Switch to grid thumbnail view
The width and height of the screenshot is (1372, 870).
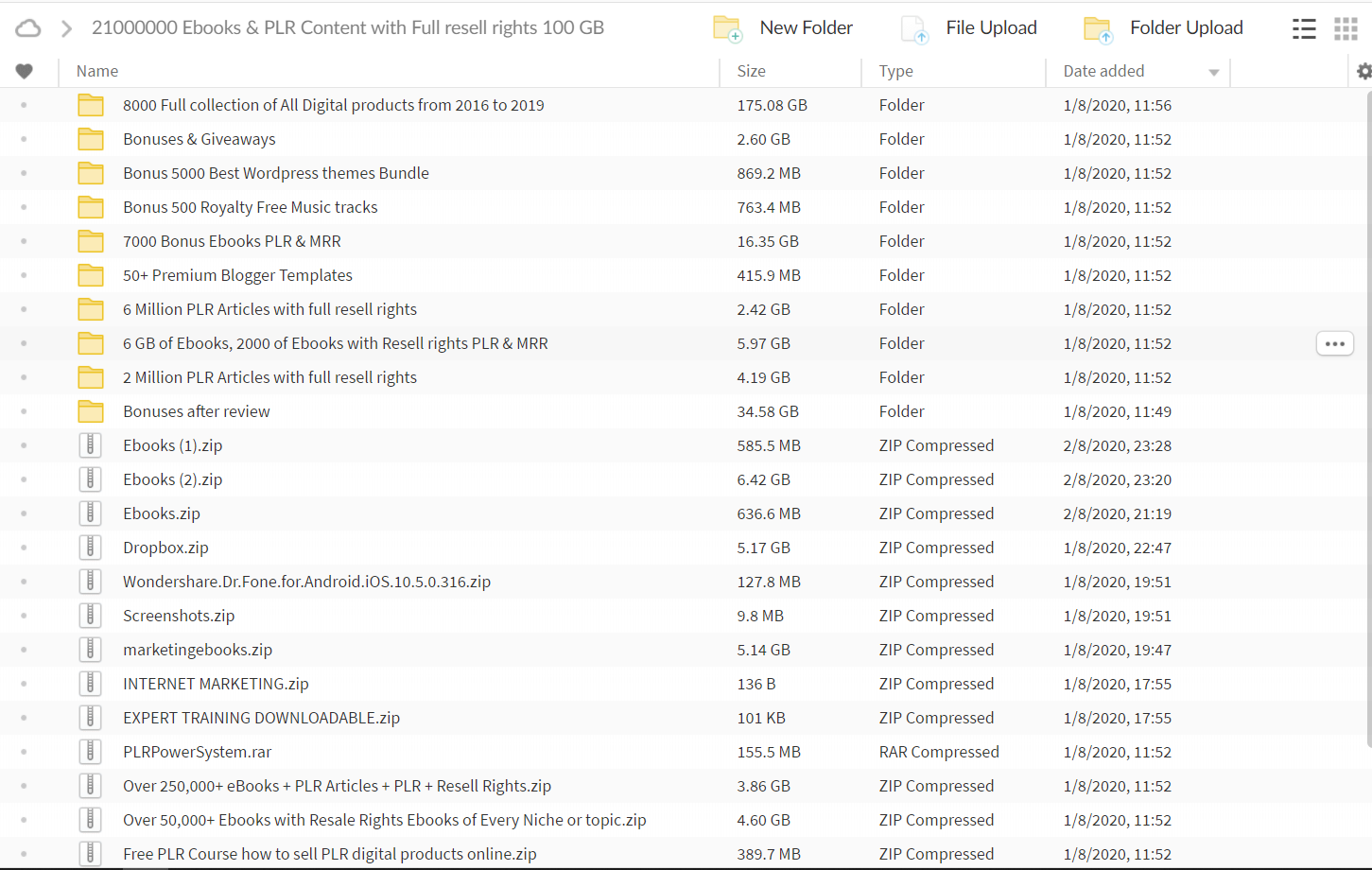pyautogui.click(x=1346, y=28)
